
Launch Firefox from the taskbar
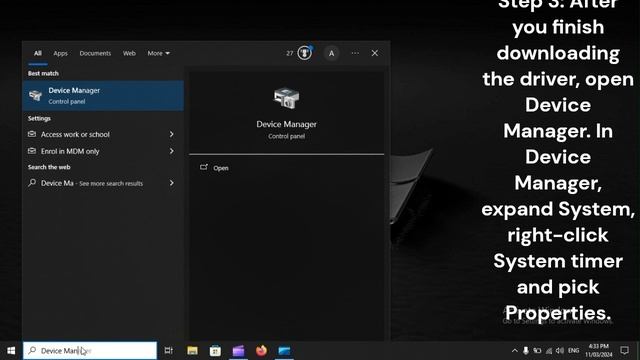tap(262, 351)
